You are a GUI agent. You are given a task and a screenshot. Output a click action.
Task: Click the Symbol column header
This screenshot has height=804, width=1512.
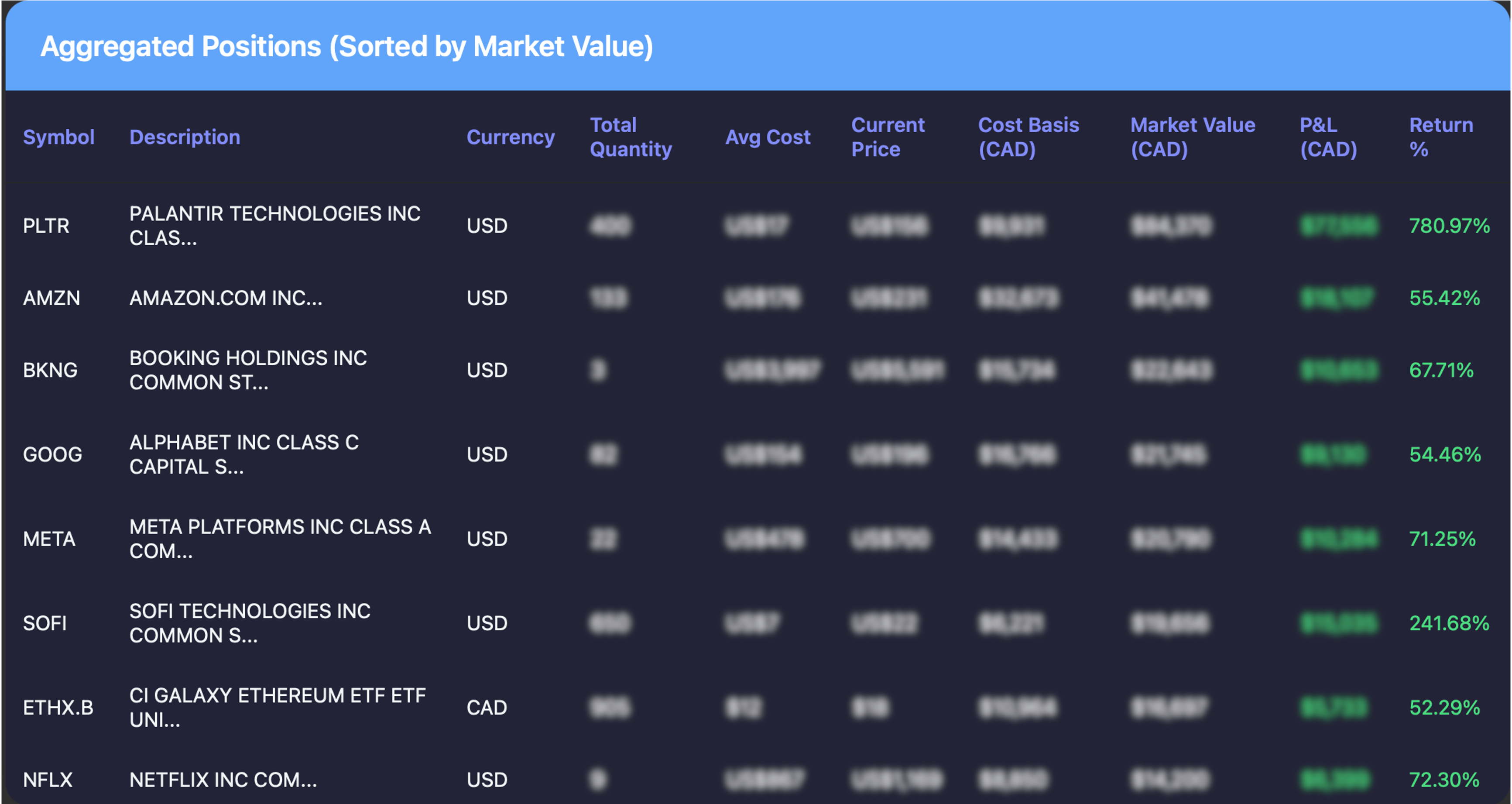[x=58, y=137]
